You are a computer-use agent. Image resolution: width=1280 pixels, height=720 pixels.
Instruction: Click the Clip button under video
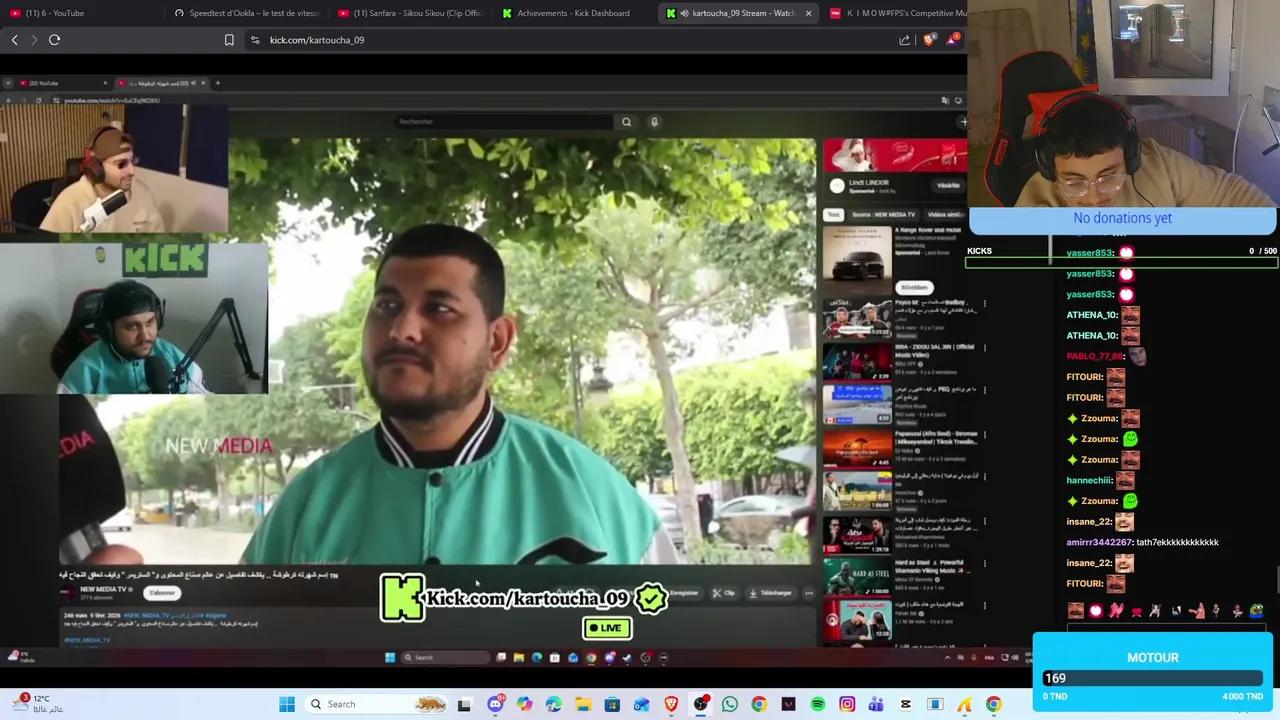click(x=724, y=593)
